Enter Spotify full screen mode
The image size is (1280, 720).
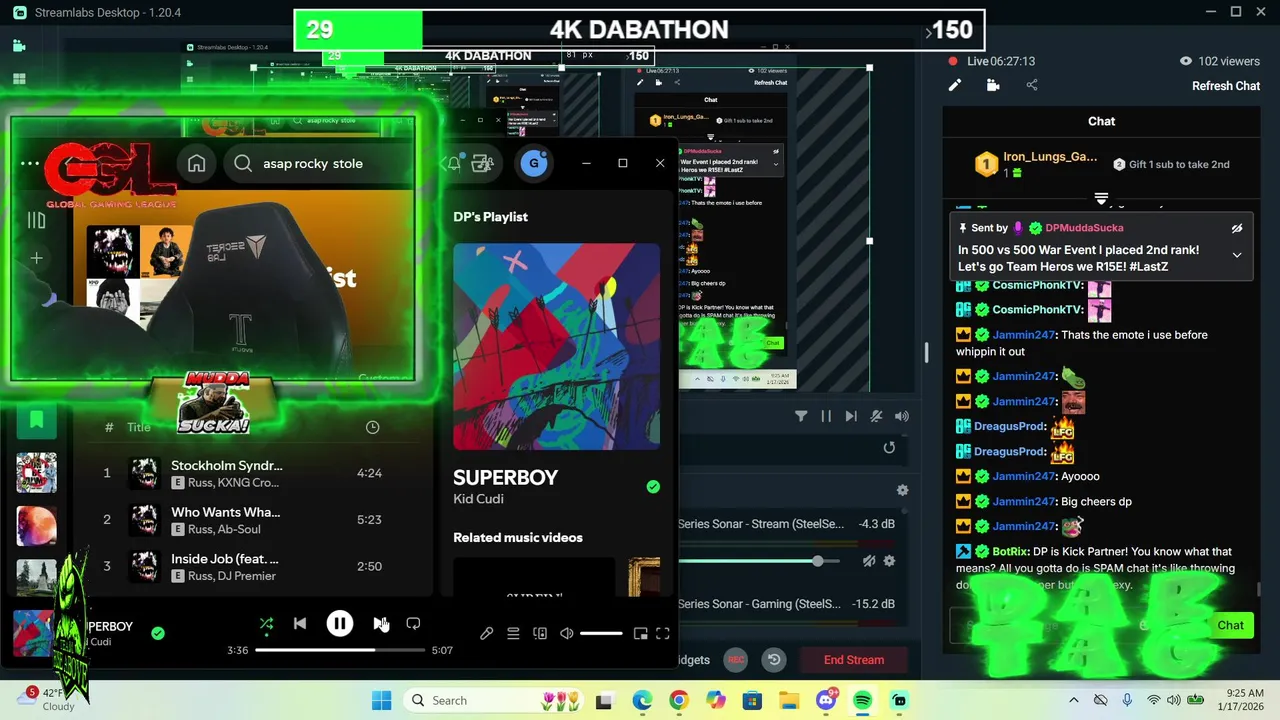click(x=663, y=633)
